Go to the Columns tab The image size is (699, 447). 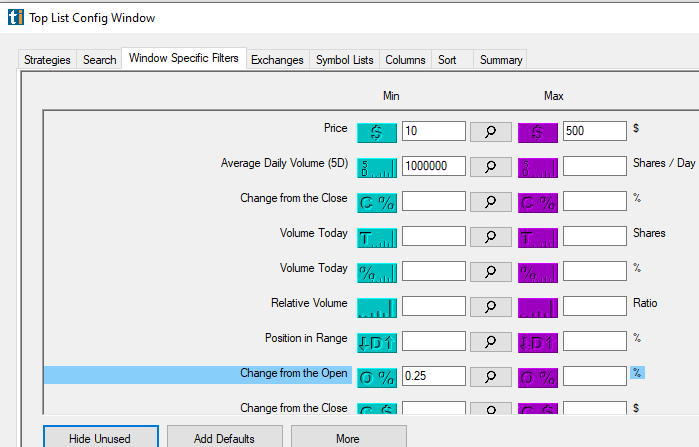pyautogui.click(x=405, y=60)
